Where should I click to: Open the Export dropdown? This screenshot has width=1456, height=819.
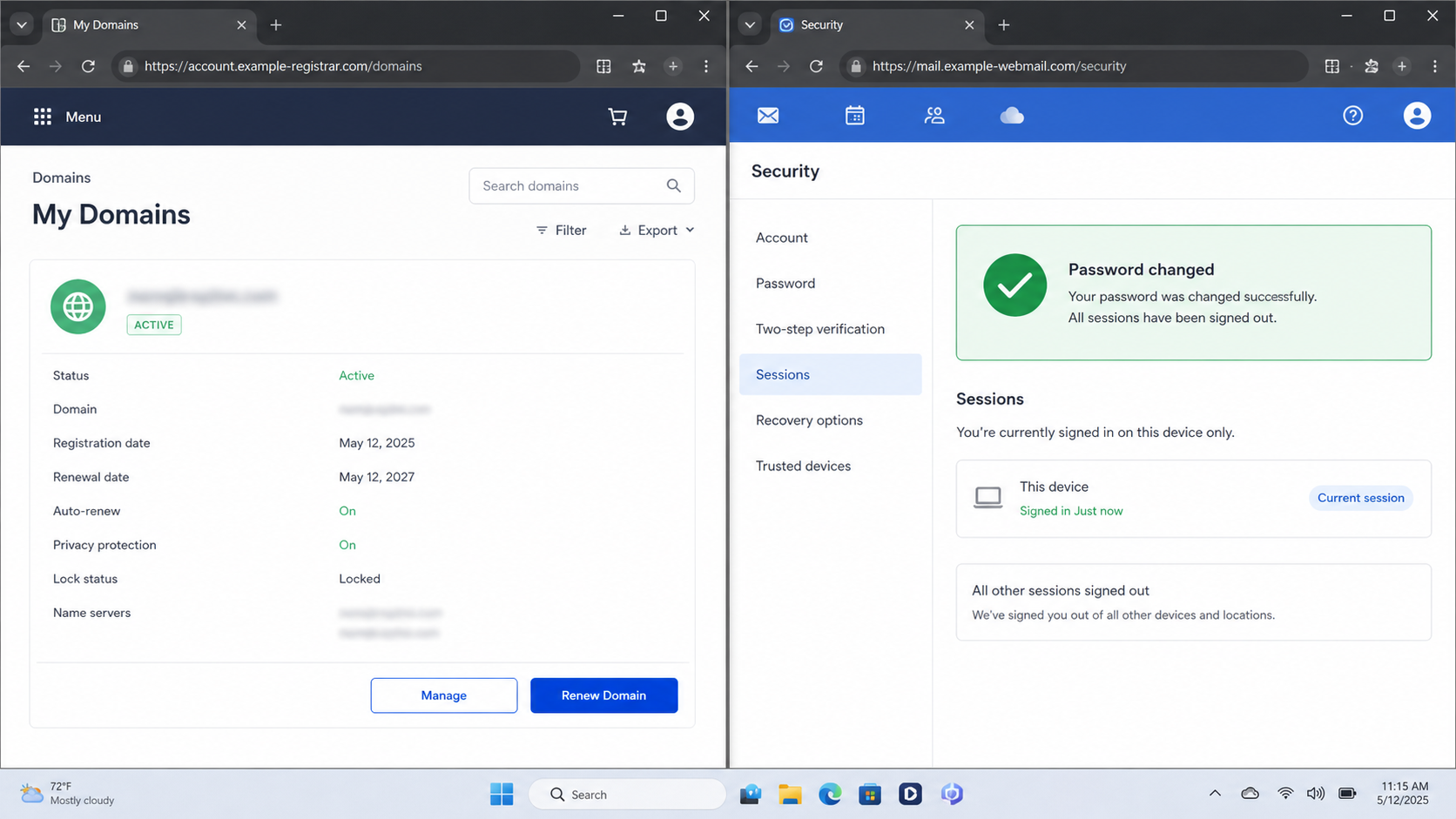click(x=657, y=230)
